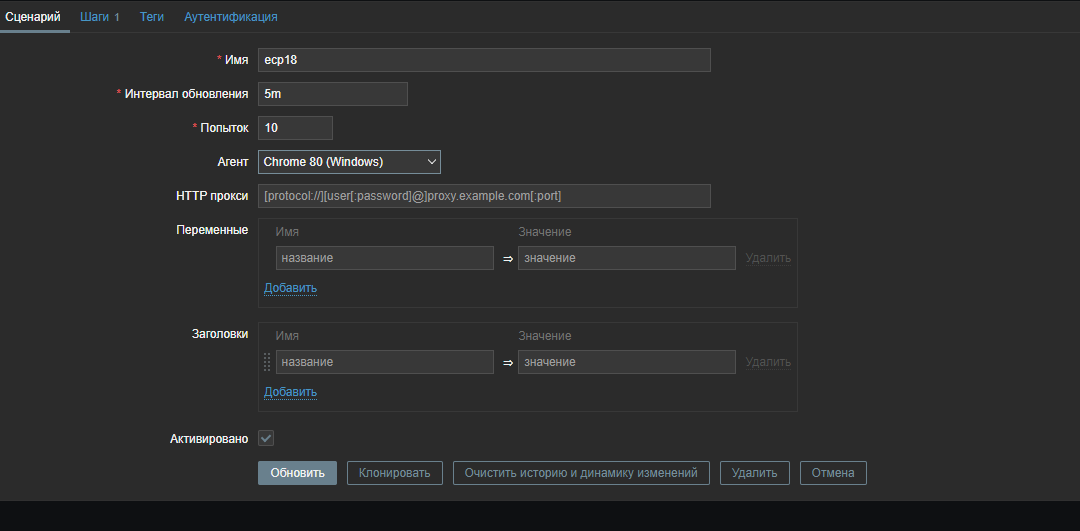Switch to the Шаги tab

click(100, 17)
